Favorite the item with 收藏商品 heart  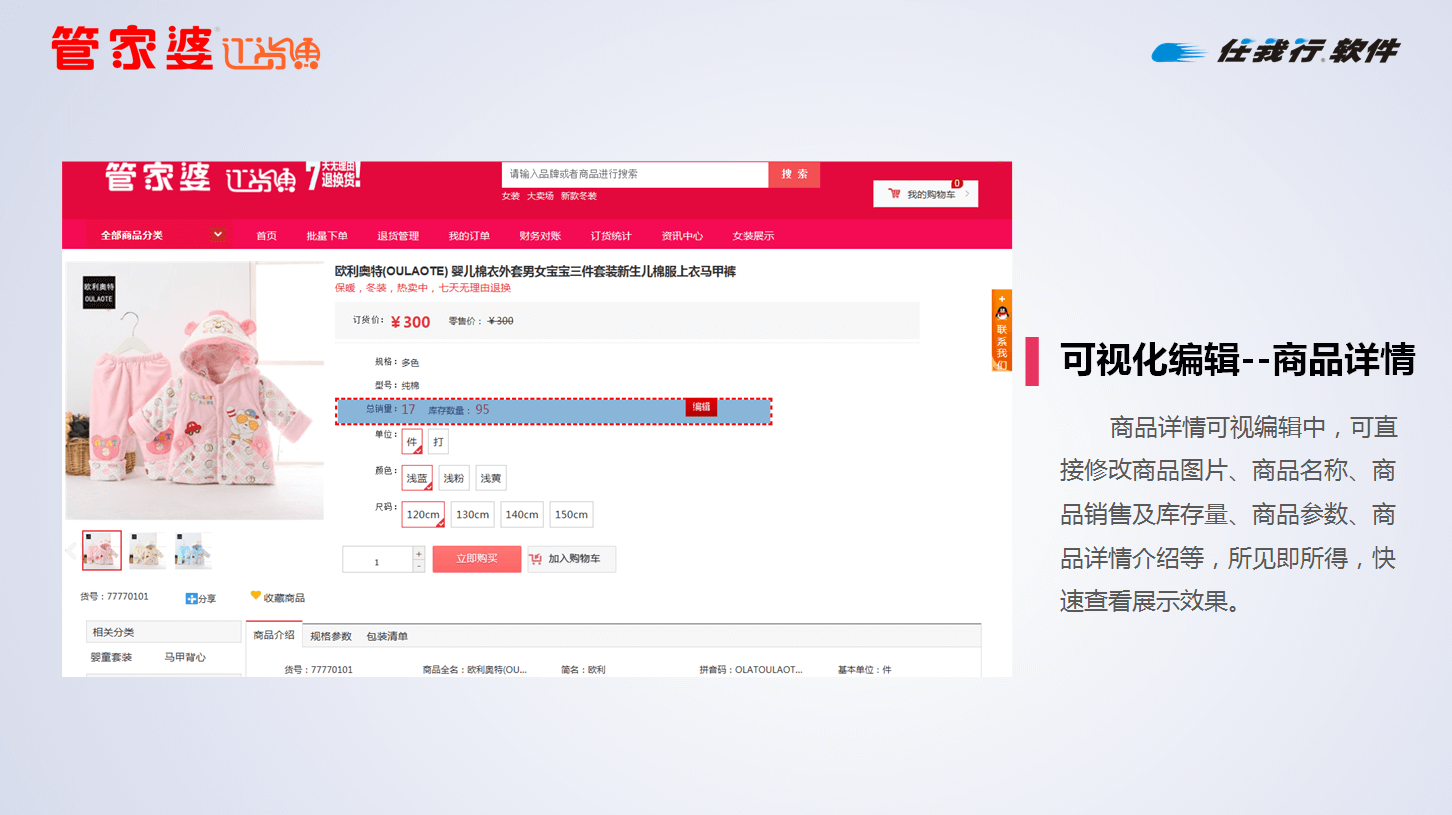[x=256, y=596]
